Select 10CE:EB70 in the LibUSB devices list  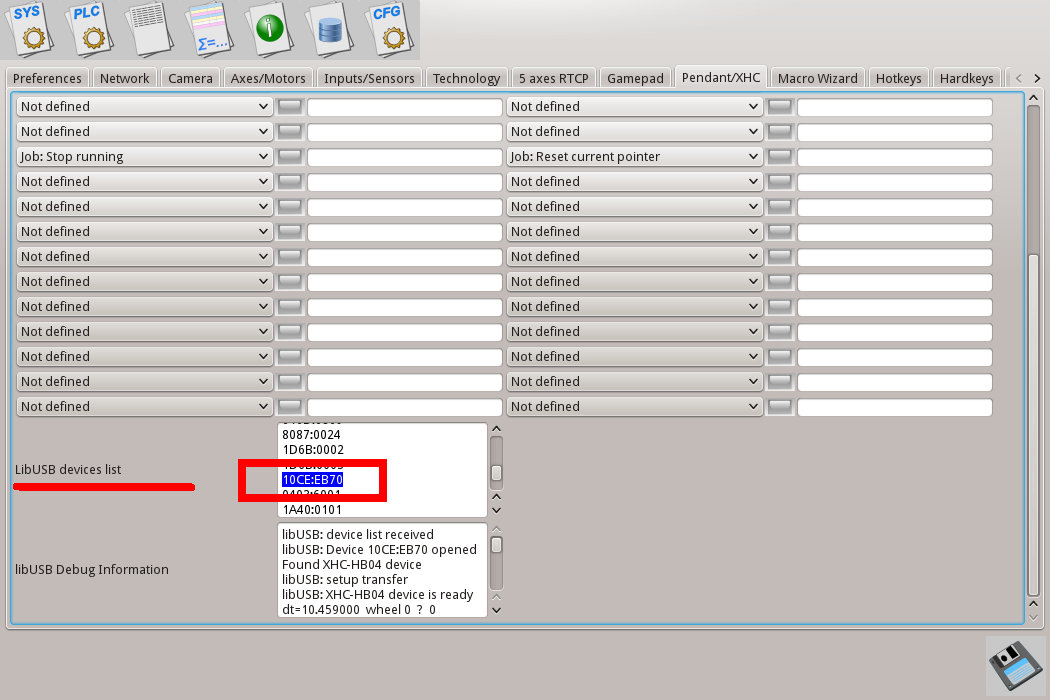coord(312,480)
